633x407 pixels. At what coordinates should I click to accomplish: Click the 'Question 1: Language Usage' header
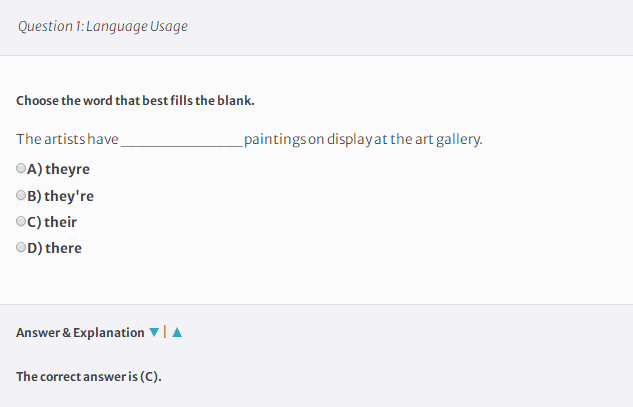point(103,27)
